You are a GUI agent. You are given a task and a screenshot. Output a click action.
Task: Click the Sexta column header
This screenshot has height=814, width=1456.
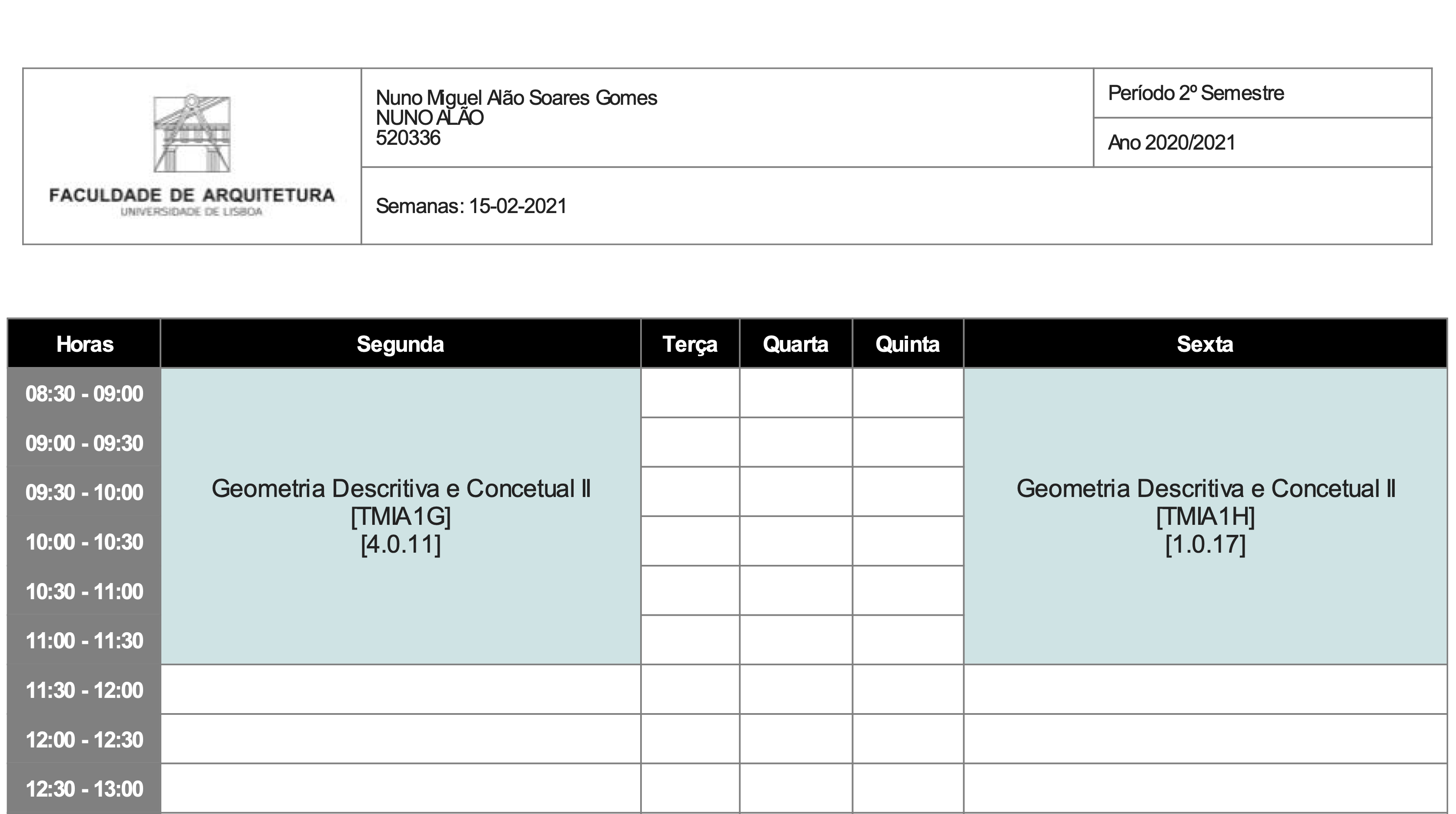point(1205,344)
